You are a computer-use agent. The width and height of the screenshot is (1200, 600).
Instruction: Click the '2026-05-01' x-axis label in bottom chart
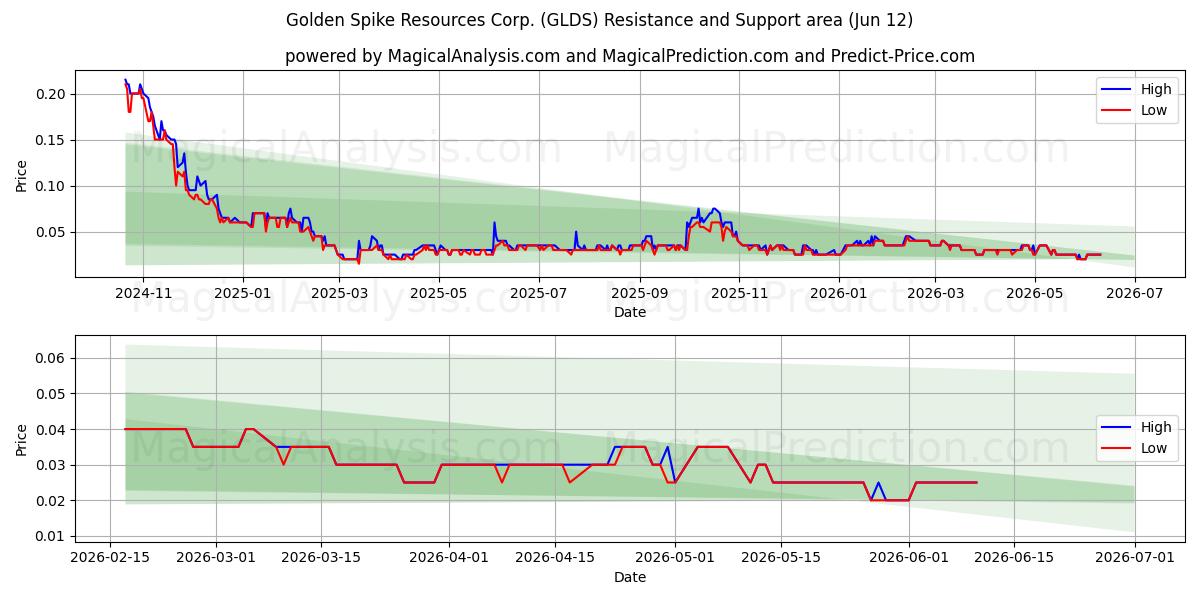pyautogui.click(x=674, y=558)
